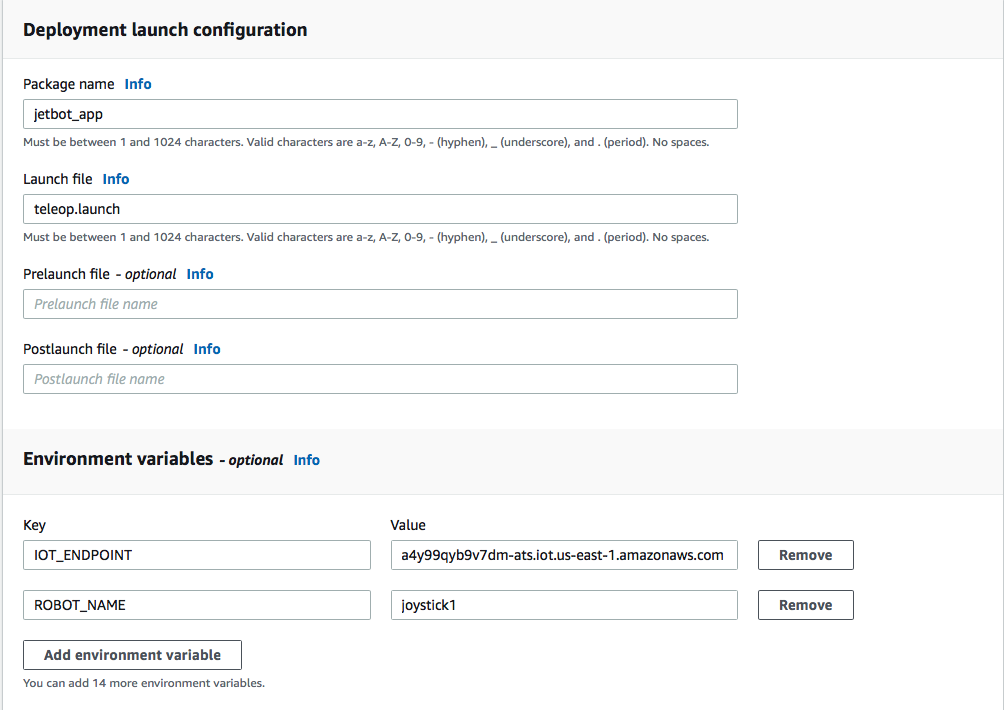The height and width of the screenshot is (710, 1004).
Task: Open Info link next to Launch file
Action: (x=116, y=179)
